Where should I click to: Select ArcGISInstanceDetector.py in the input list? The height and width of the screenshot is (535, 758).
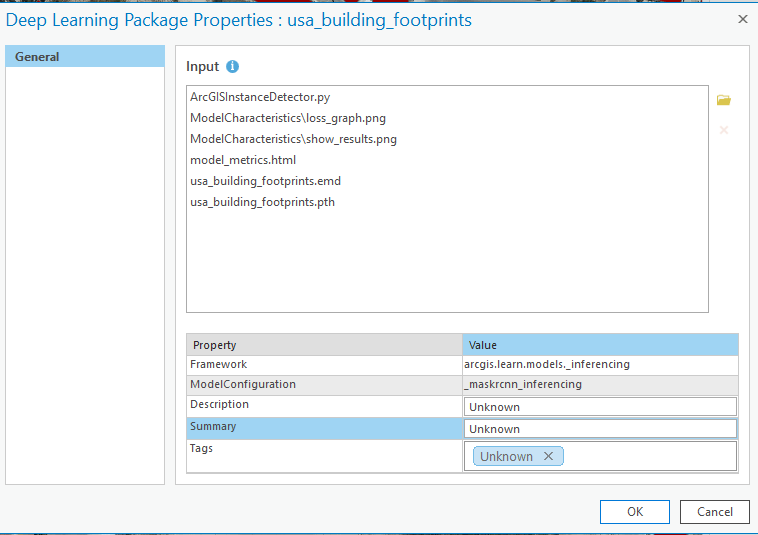(x=260, y=98)
